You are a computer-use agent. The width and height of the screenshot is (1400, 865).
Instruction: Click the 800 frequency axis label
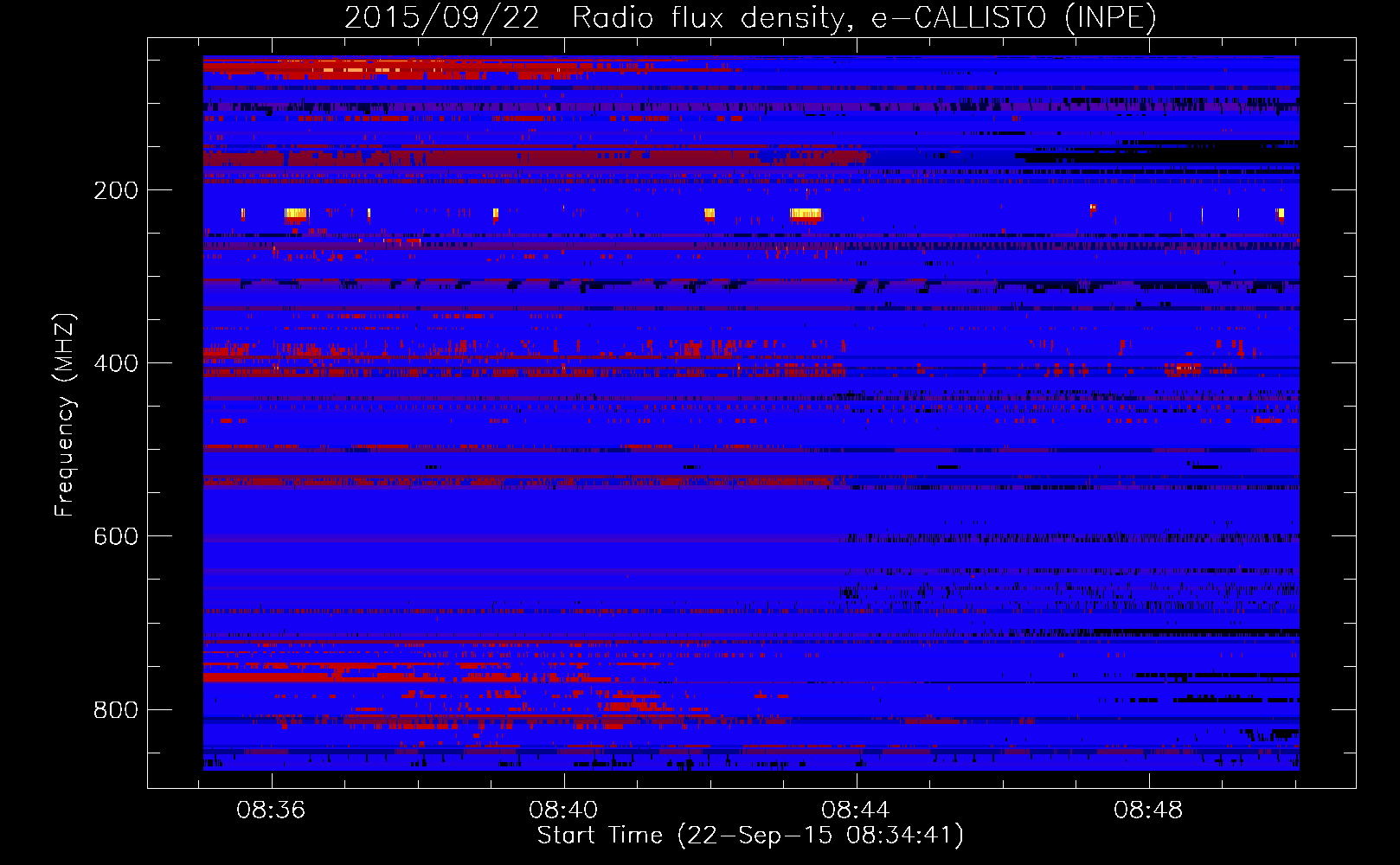pos(116,710)
